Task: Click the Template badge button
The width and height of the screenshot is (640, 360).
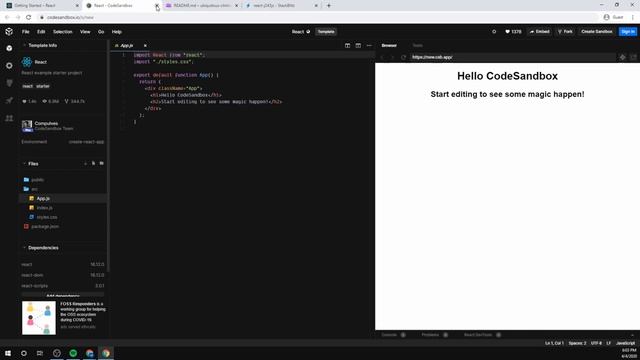Action: (x=326, y=31)
